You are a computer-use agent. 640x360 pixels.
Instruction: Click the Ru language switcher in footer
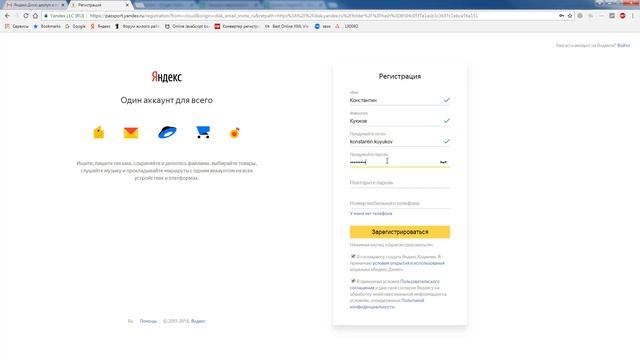[x=130, y=321]
